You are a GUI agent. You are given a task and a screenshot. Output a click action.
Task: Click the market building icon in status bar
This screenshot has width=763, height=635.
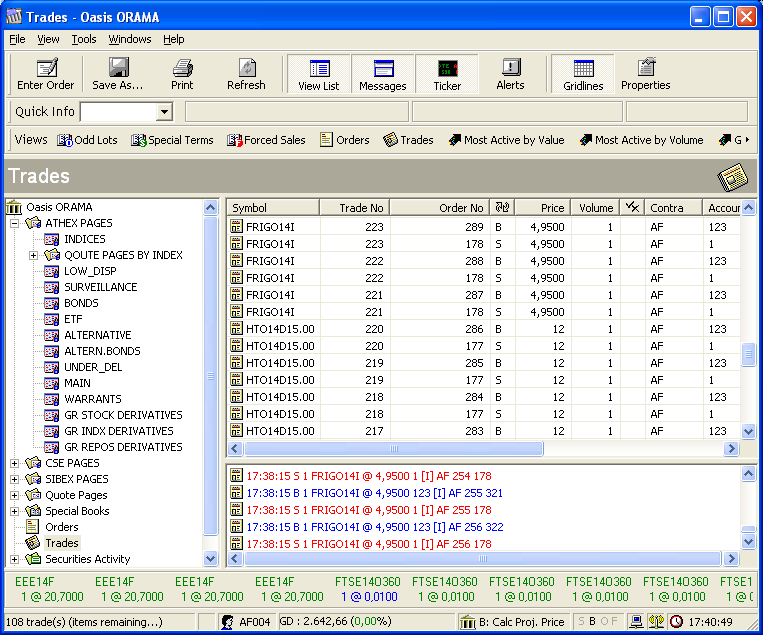click(468, 622)
